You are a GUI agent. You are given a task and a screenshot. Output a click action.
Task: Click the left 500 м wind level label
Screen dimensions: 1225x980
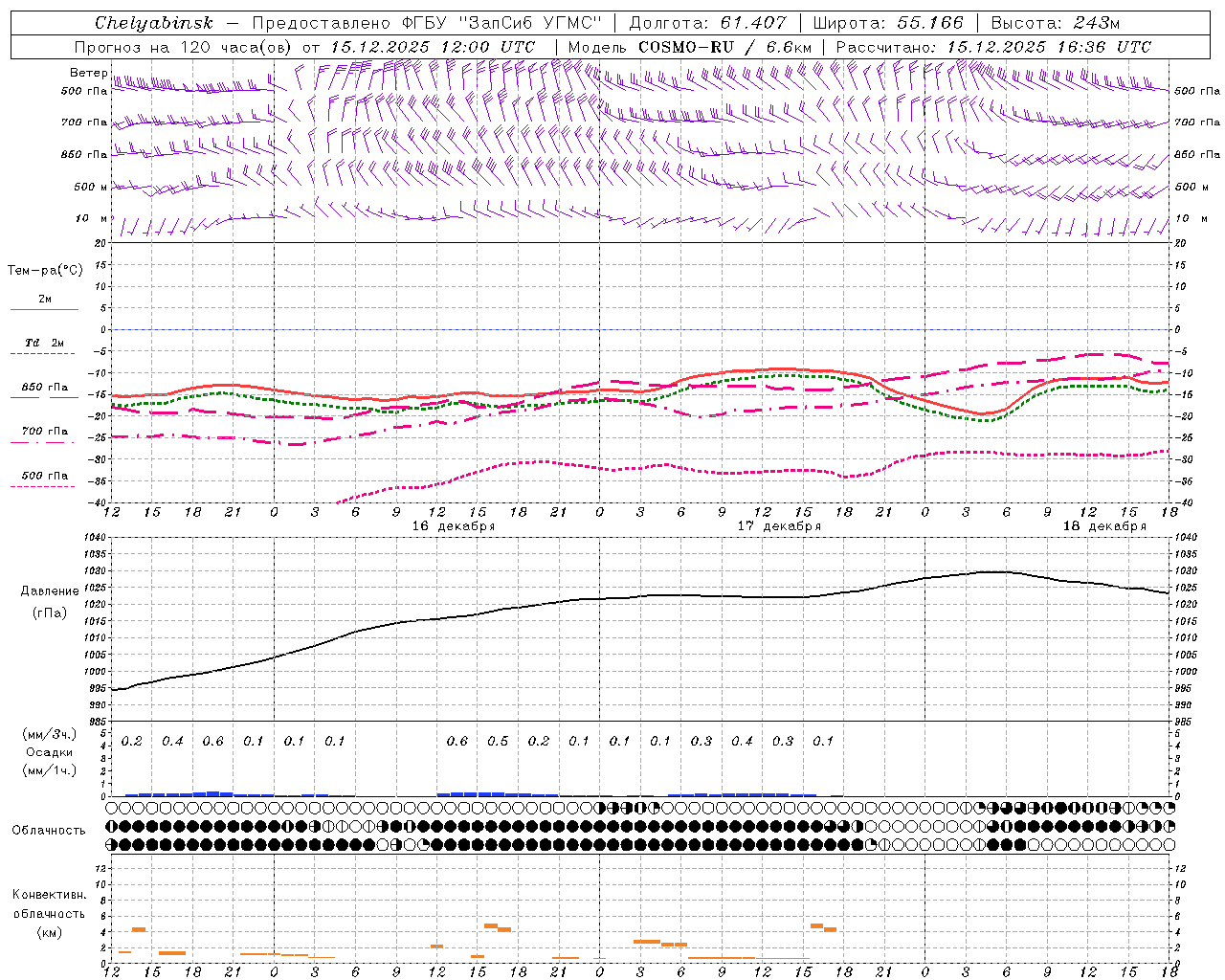tap(91, 187)
